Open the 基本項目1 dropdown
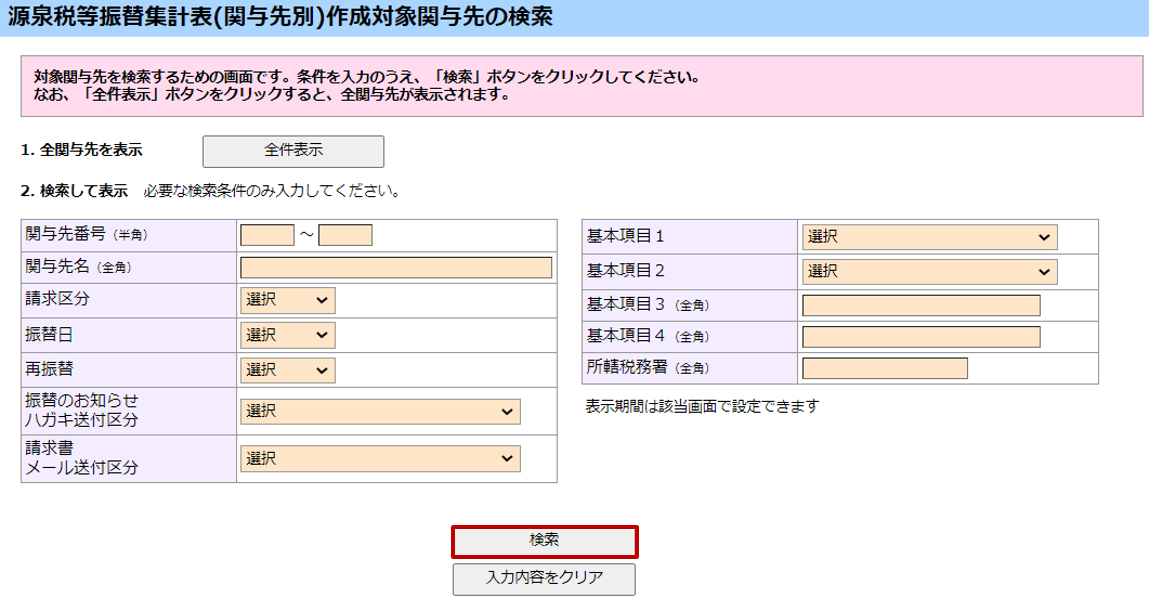 click(x=929, y=237)
